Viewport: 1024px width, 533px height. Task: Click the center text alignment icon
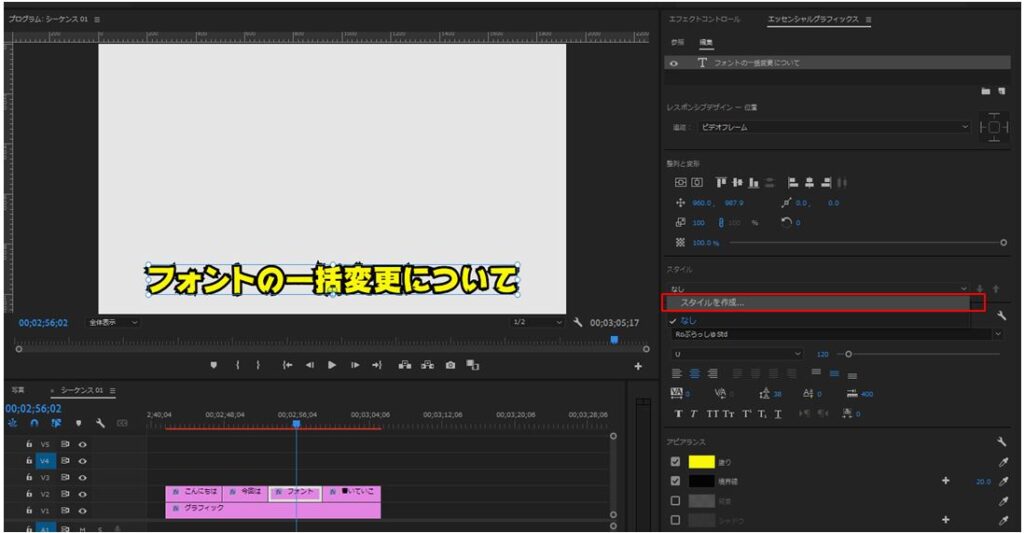pyautogui.click(x=693, y=373)
